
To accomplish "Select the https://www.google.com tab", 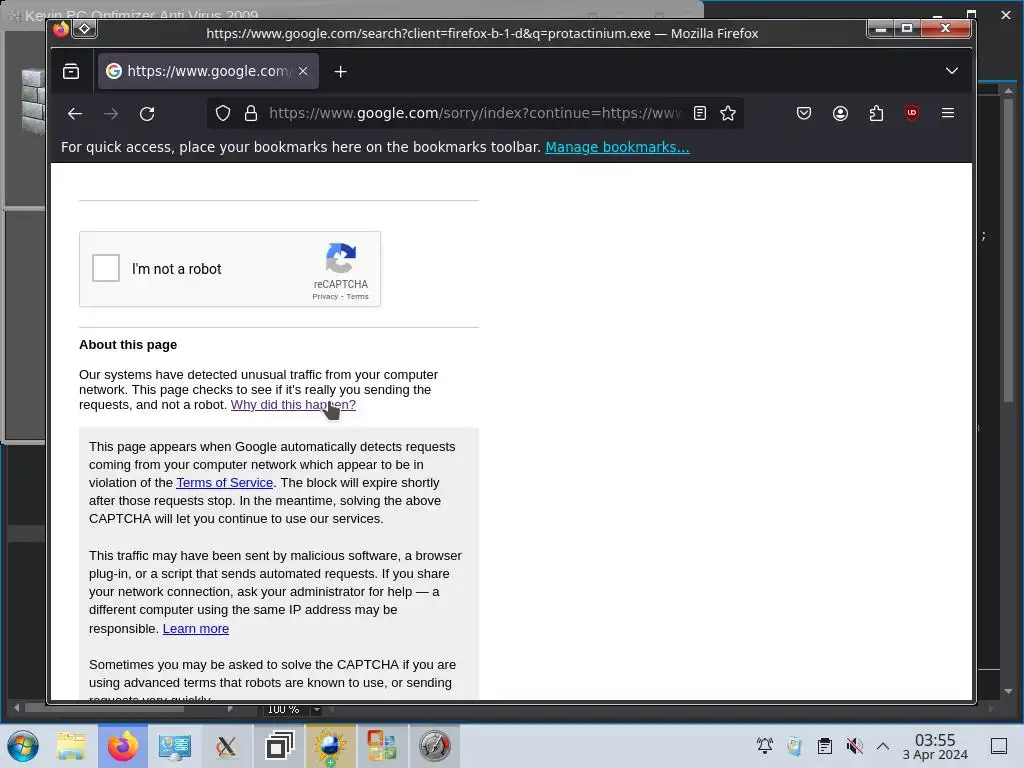I will (208, 71).
